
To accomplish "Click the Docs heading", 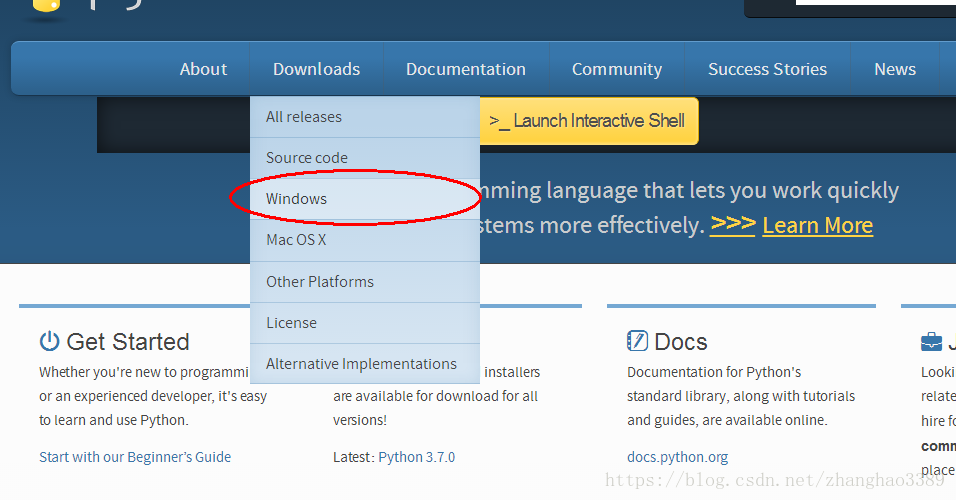I will pyautogui.click(x=680, y=341).
